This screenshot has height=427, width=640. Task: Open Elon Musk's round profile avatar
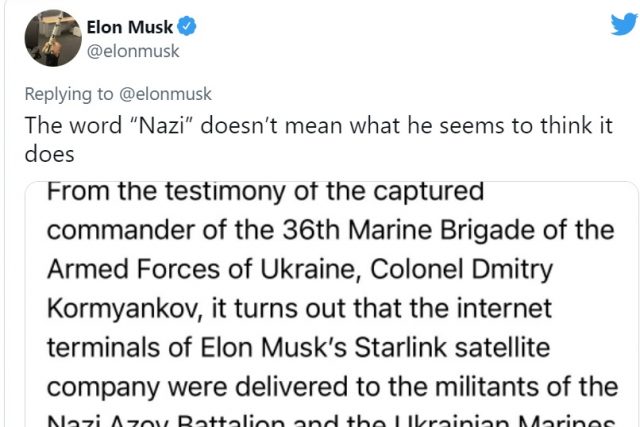tap(53, 38)
